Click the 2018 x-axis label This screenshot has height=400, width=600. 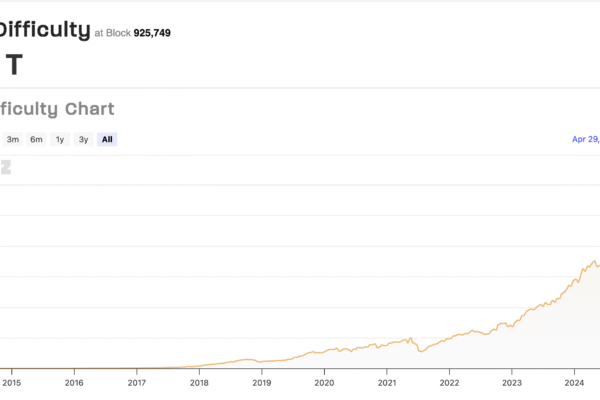[x=199, y=381]
